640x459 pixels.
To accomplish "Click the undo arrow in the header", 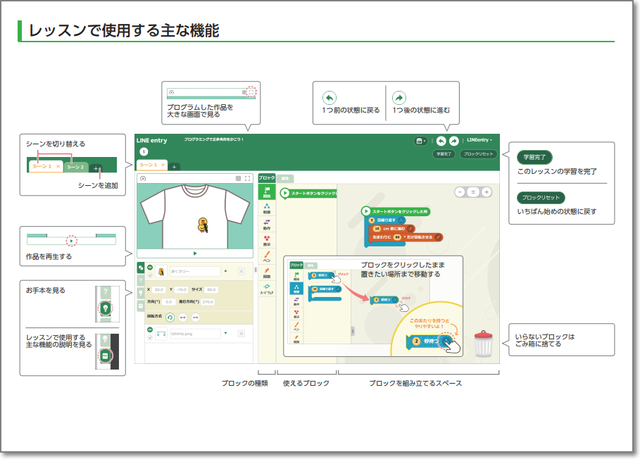I will pyautogui.click(x=440, y=141).
